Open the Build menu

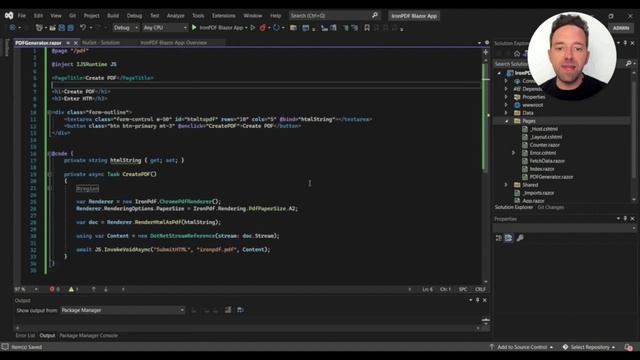tap(113, 16)
